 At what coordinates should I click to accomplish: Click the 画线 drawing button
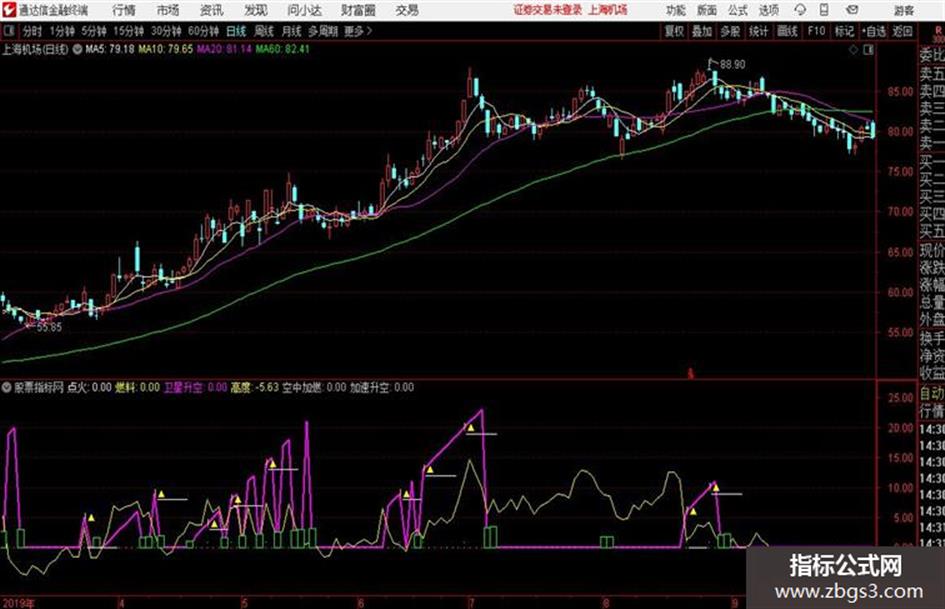(787, 31)
